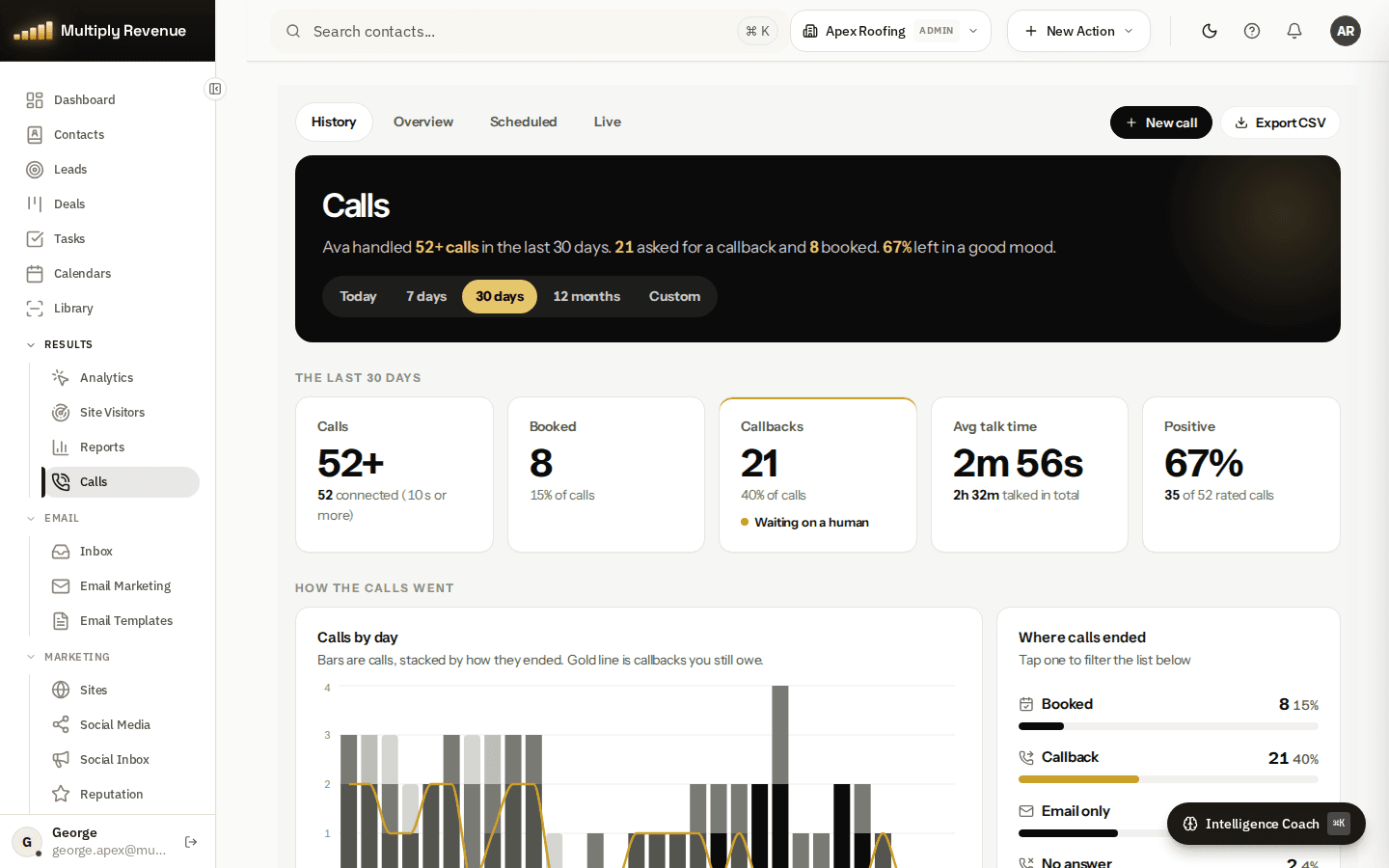
Task: Focus the Search contacts field
Action: (529, 31)
